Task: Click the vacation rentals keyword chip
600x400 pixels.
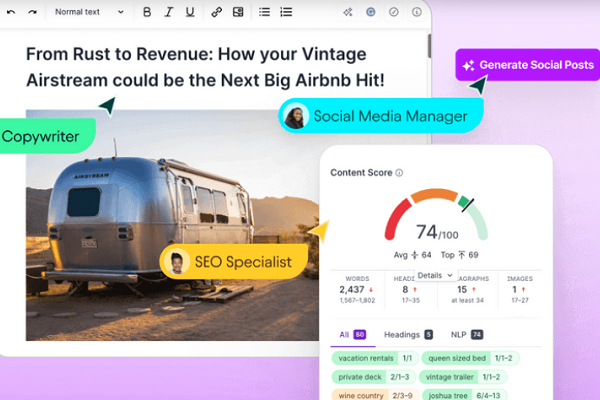Action: pyautogui.click(x=375, y=358)
